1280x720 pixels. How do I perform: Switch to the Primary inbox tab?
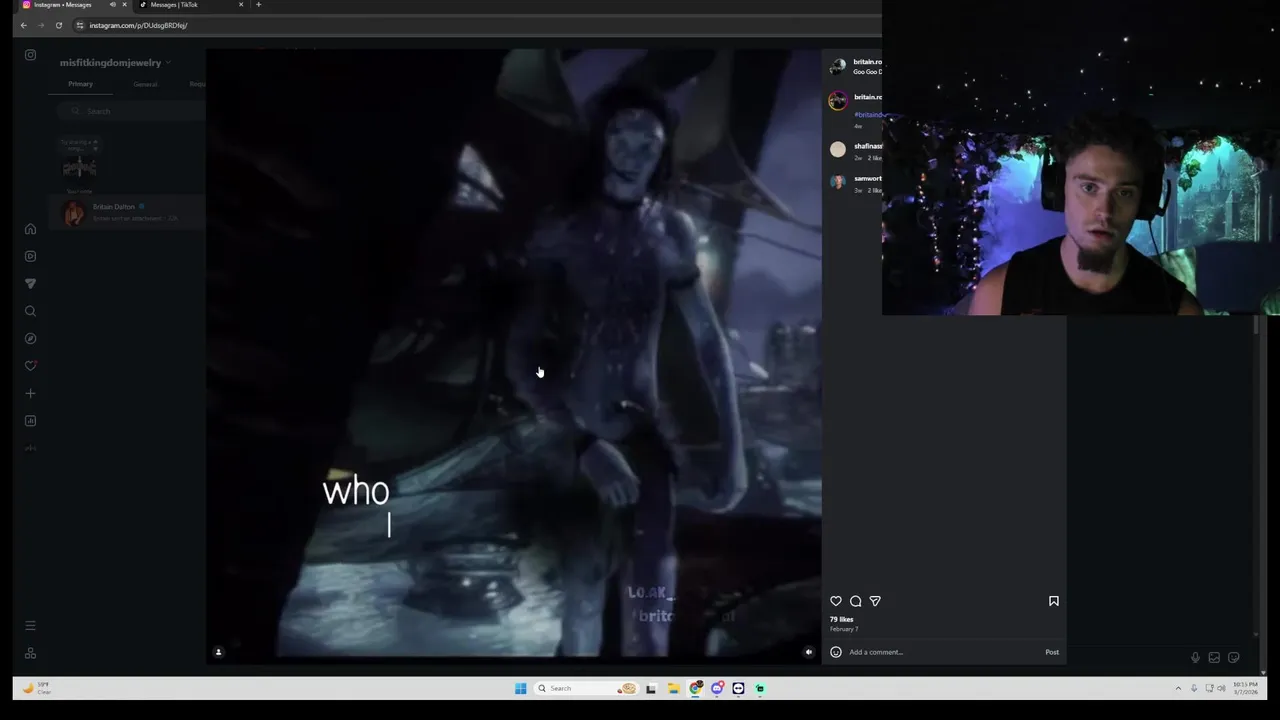tap(80, 84)
